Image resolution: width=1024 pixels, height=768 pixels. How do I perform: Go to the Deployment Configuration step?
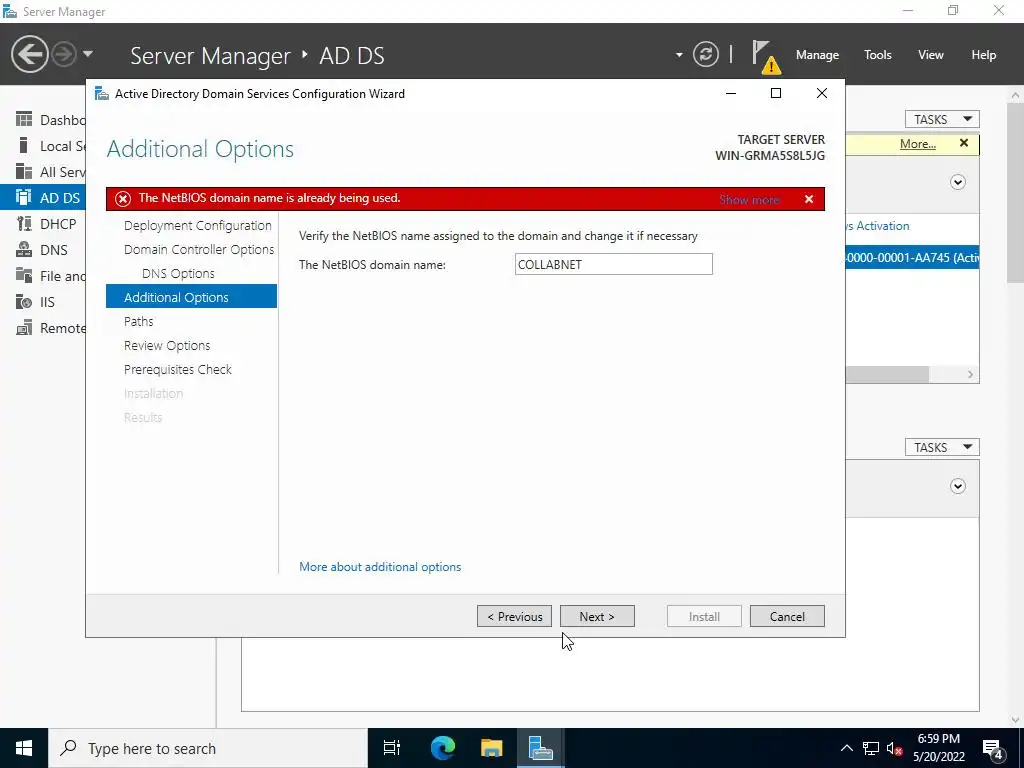pos(197,225)
